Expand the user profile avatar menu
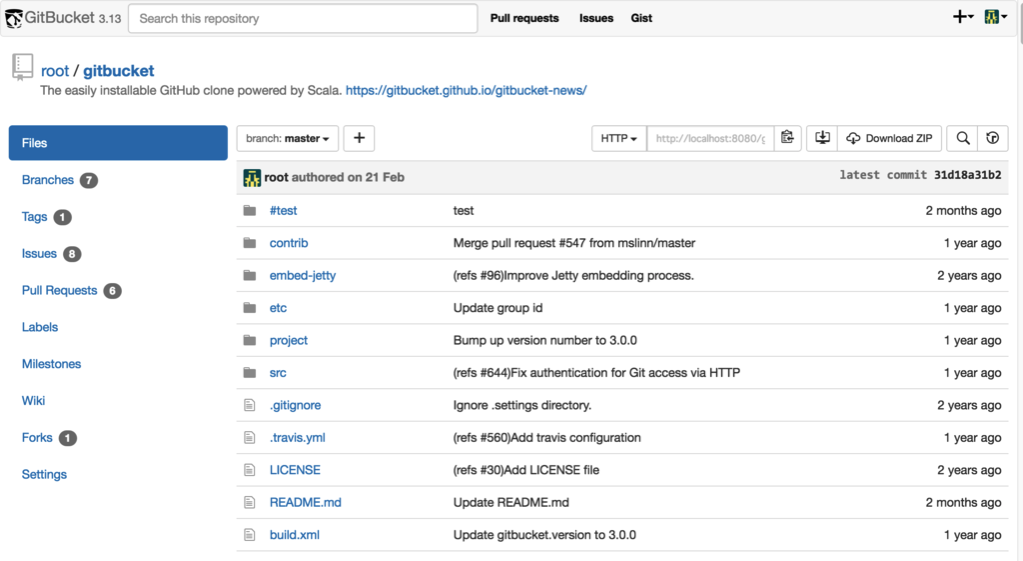The height and width of the screenshot is (561, 1023). pyautogui.click(x=994, y=17)
